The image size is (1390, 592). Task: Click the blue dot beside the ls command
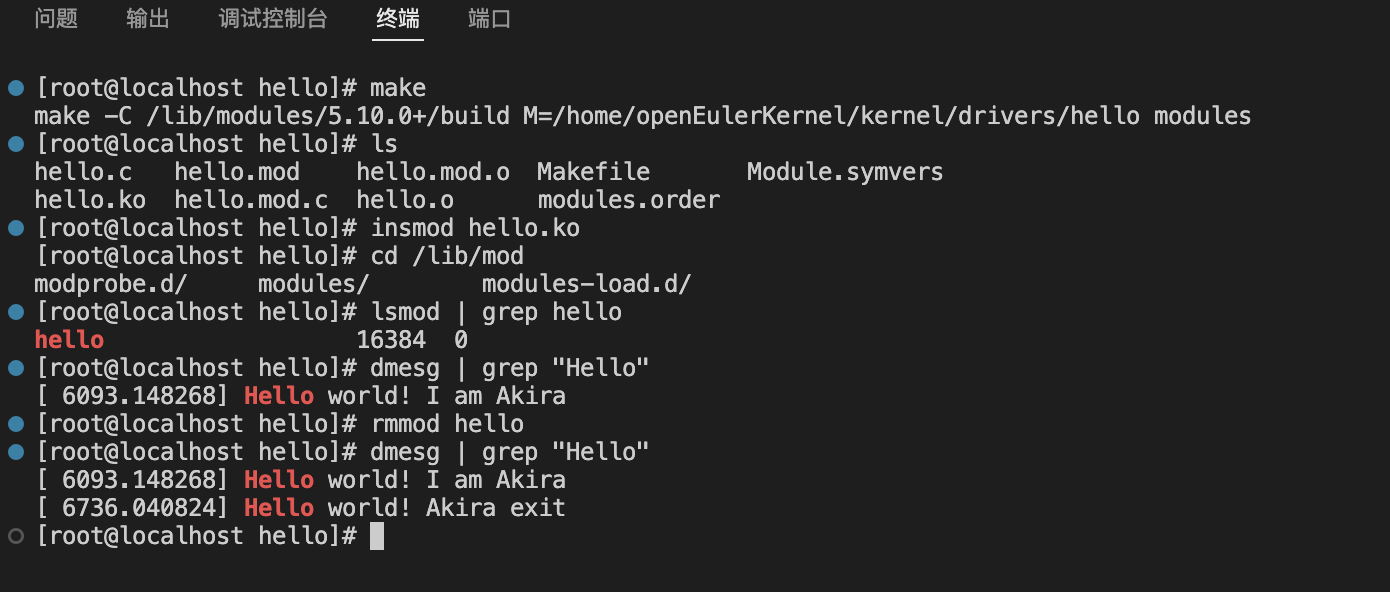[x=16, y=144]
